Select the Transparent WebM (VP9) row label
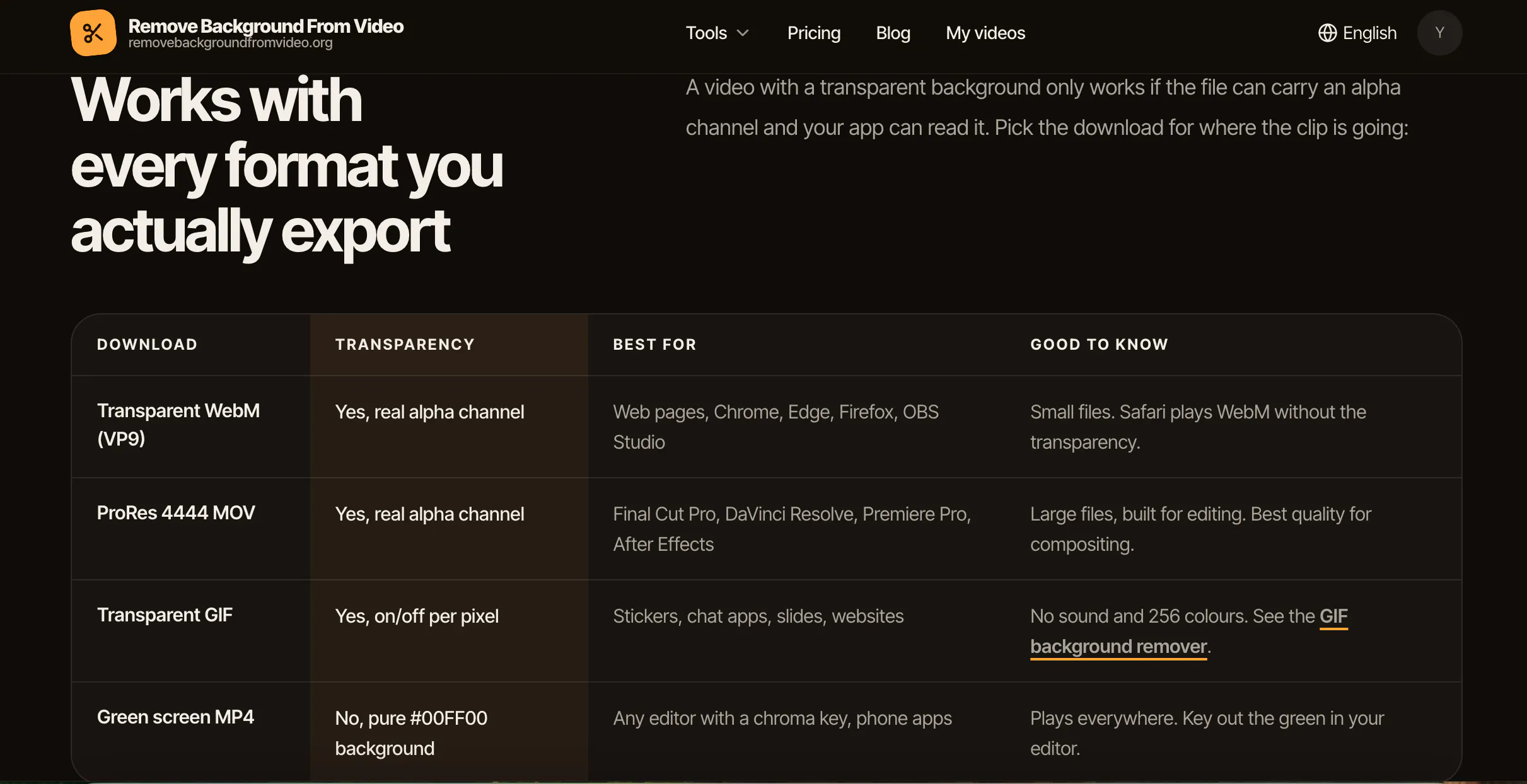The width and height of the screenshot is (1527, 784). [x=178, y=424]
